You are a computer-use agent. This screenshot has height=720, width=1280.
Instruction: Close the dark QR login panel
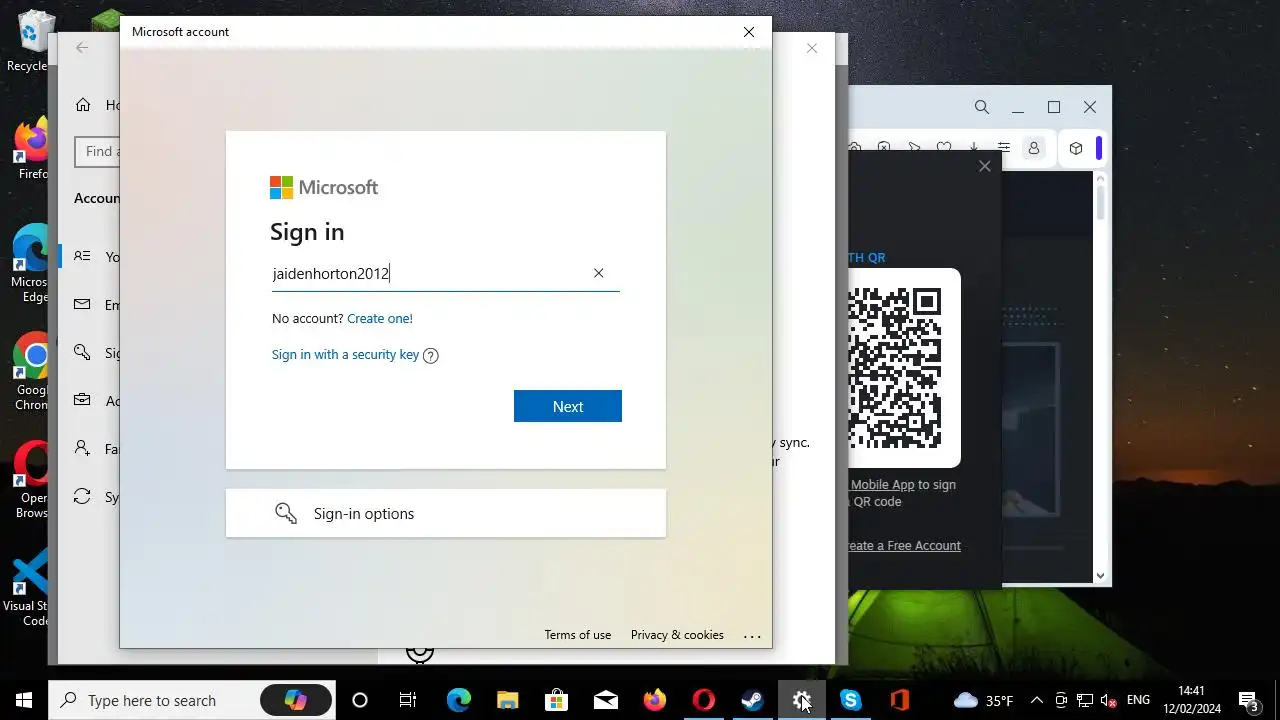pos(985,166)
